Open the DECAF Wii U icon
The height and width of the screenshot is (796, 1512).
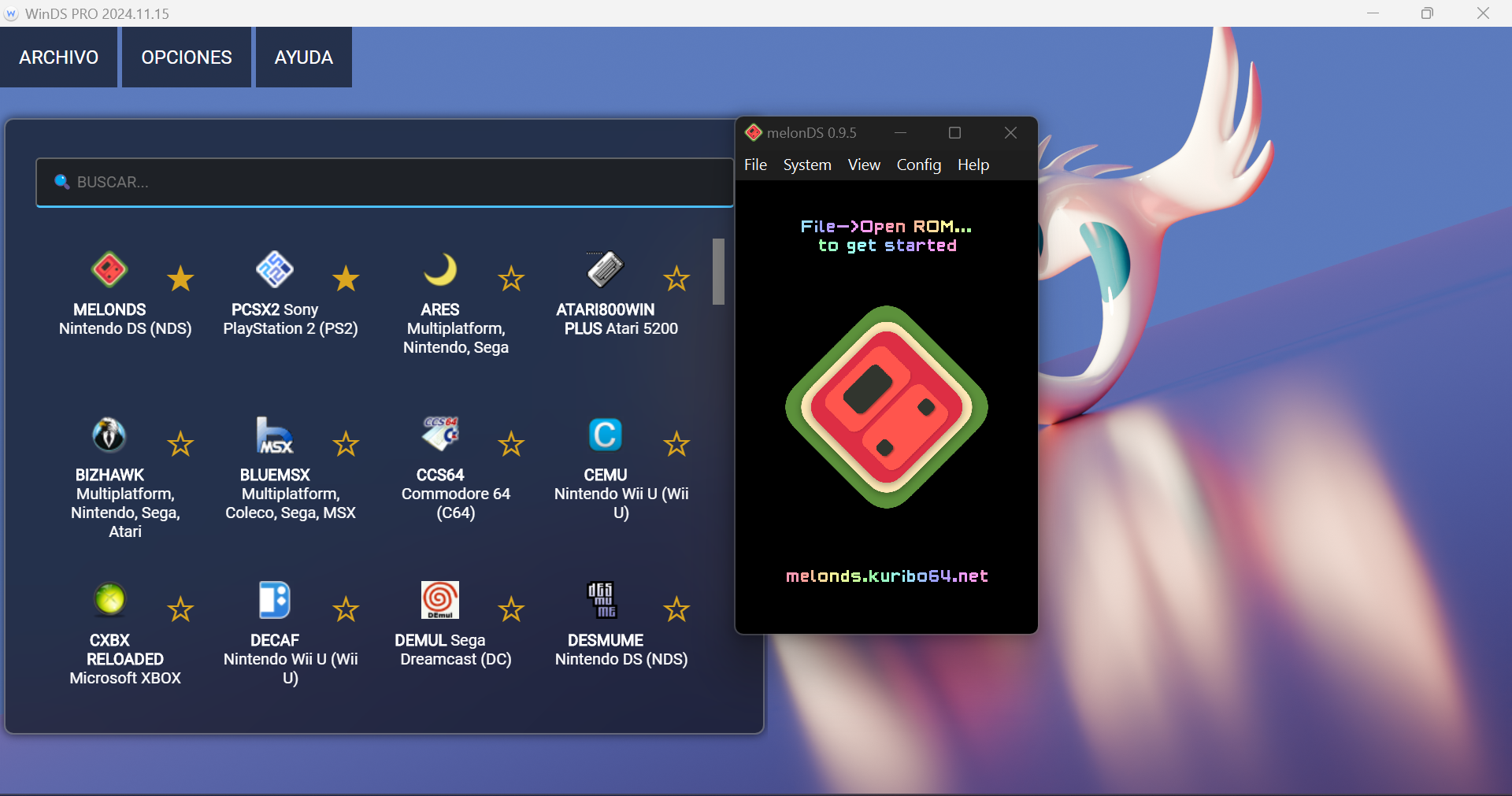[x=275, y=601]
